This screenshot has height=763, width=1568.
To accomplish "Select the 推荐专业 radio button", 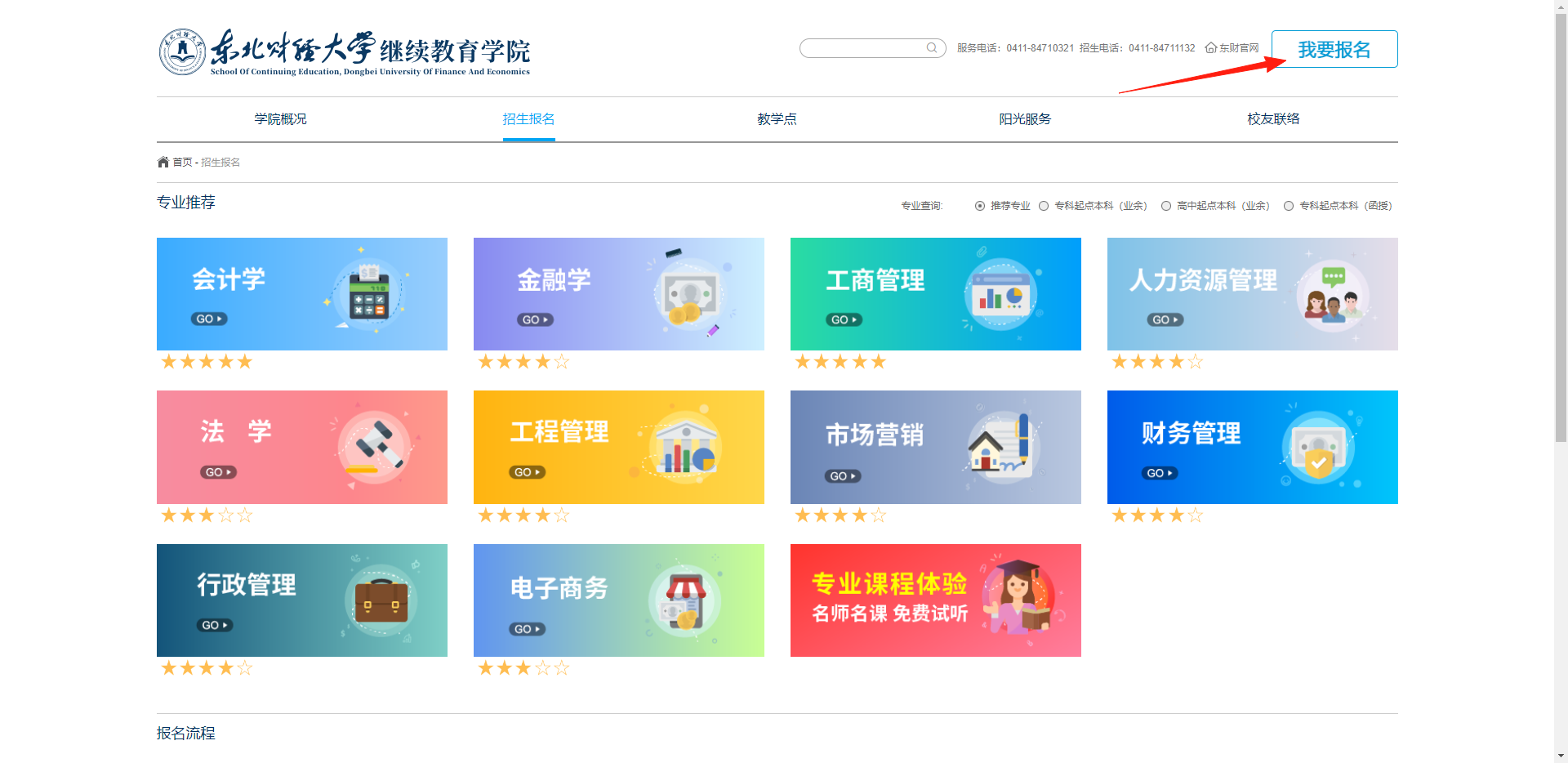I will [x=979, y=206].
